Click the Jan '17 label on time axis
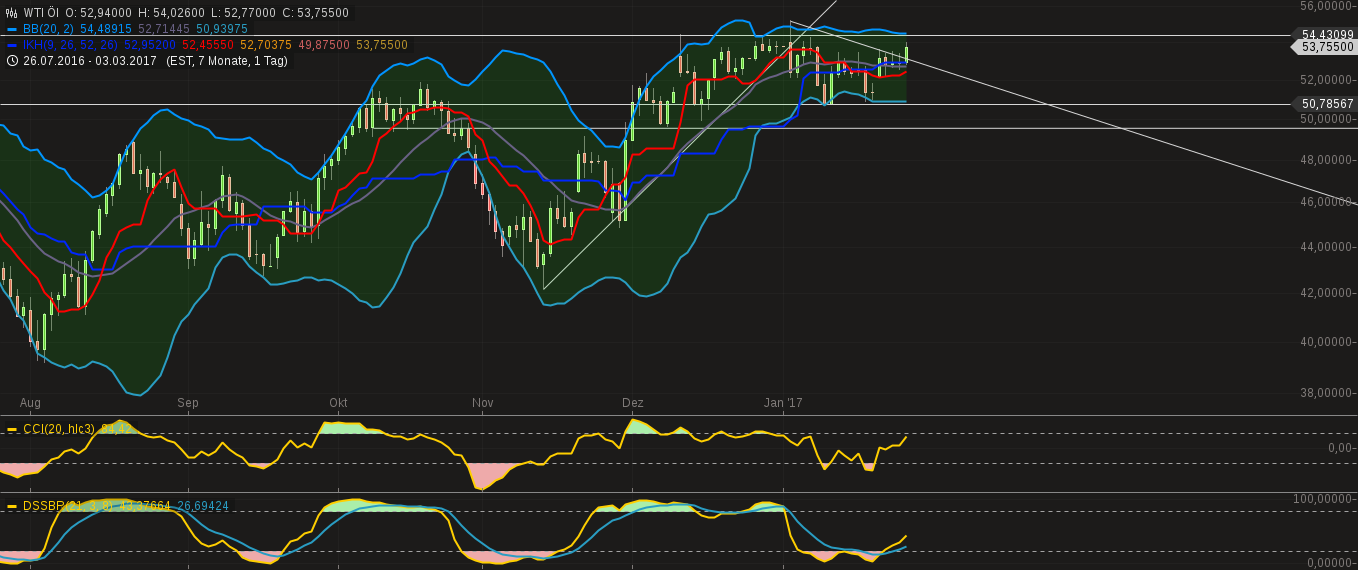 coord(783,403)
